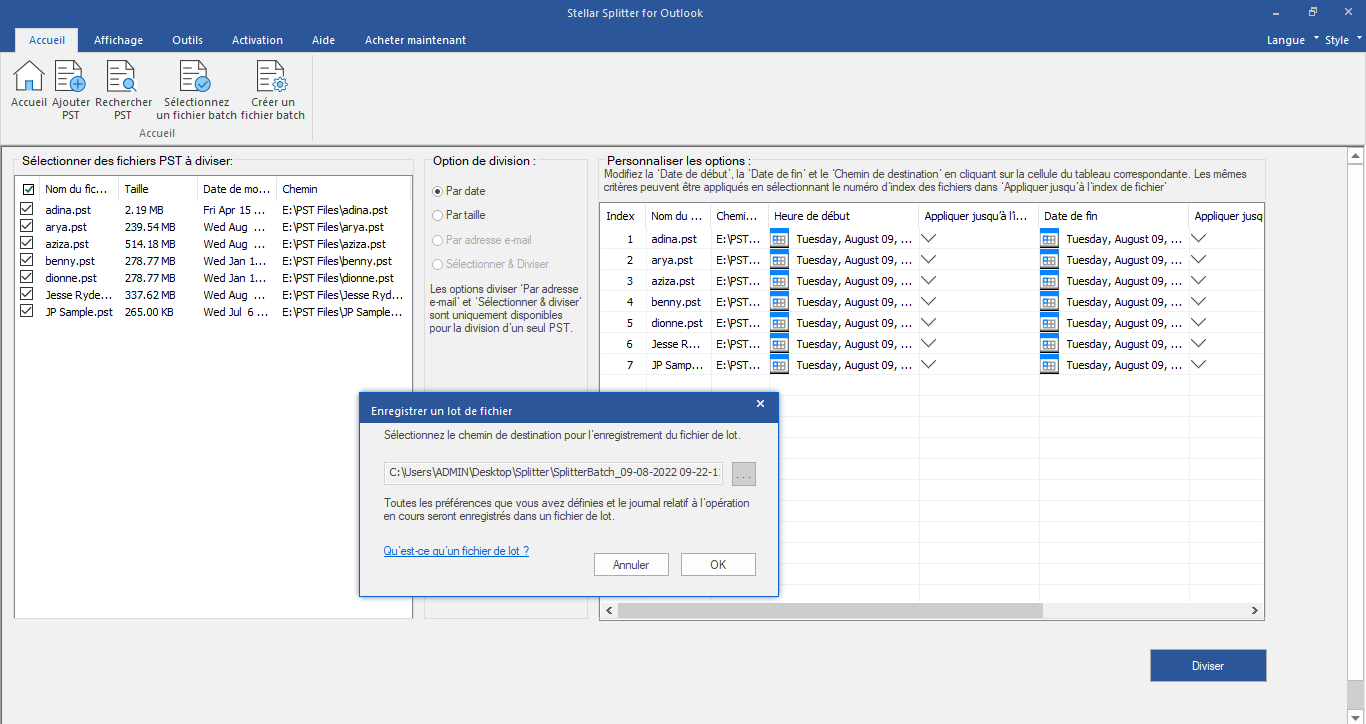This screenshot has height=724, width=1366.
Task: Open start date calendar for aziza.pst
Action: [x=780, y=281]
